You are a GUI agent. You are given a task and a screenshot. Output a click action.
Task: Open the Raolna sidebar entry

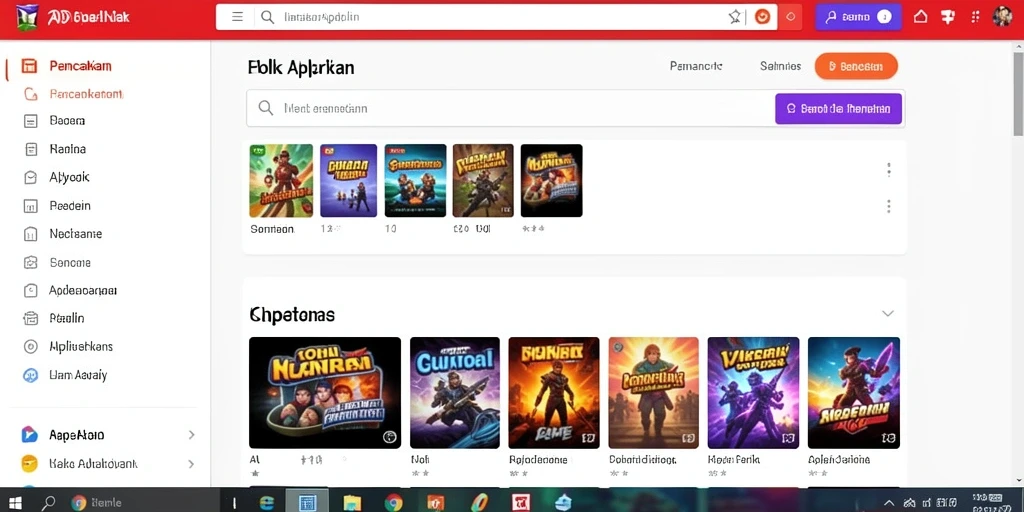click(67, 149)
